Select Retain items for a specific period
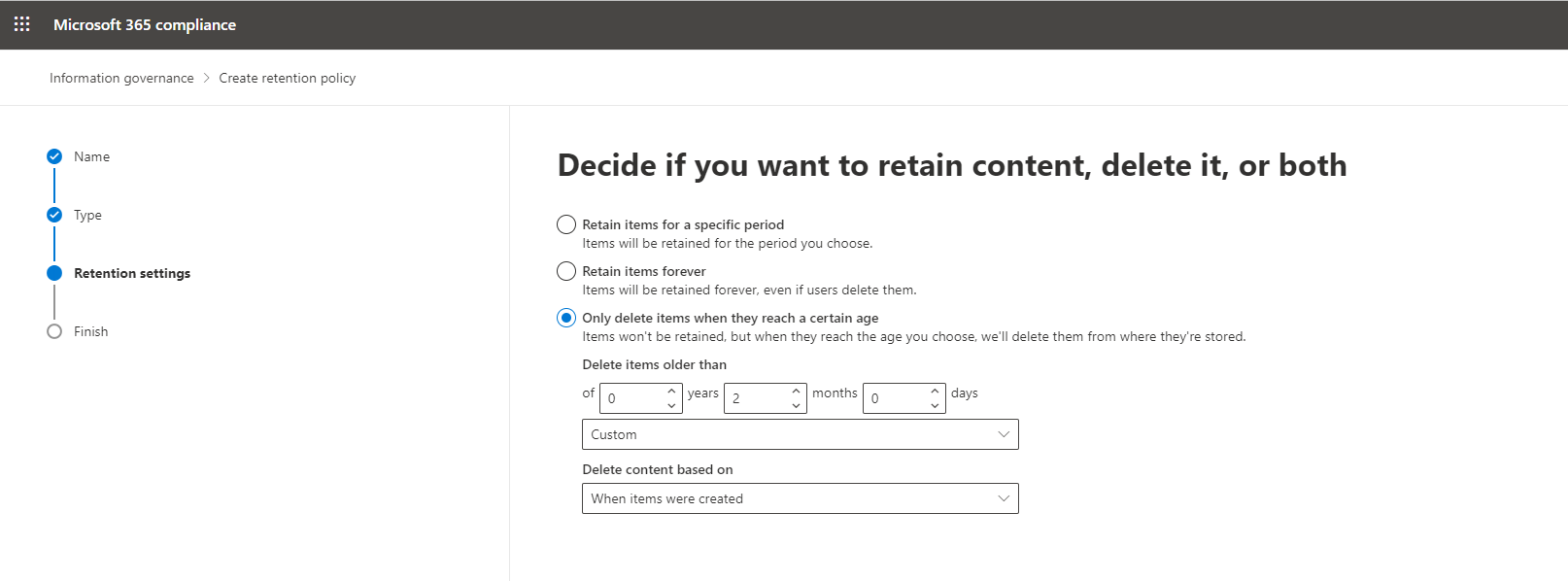The height and width of the screenshot is (581, 1568). (566, 224)
